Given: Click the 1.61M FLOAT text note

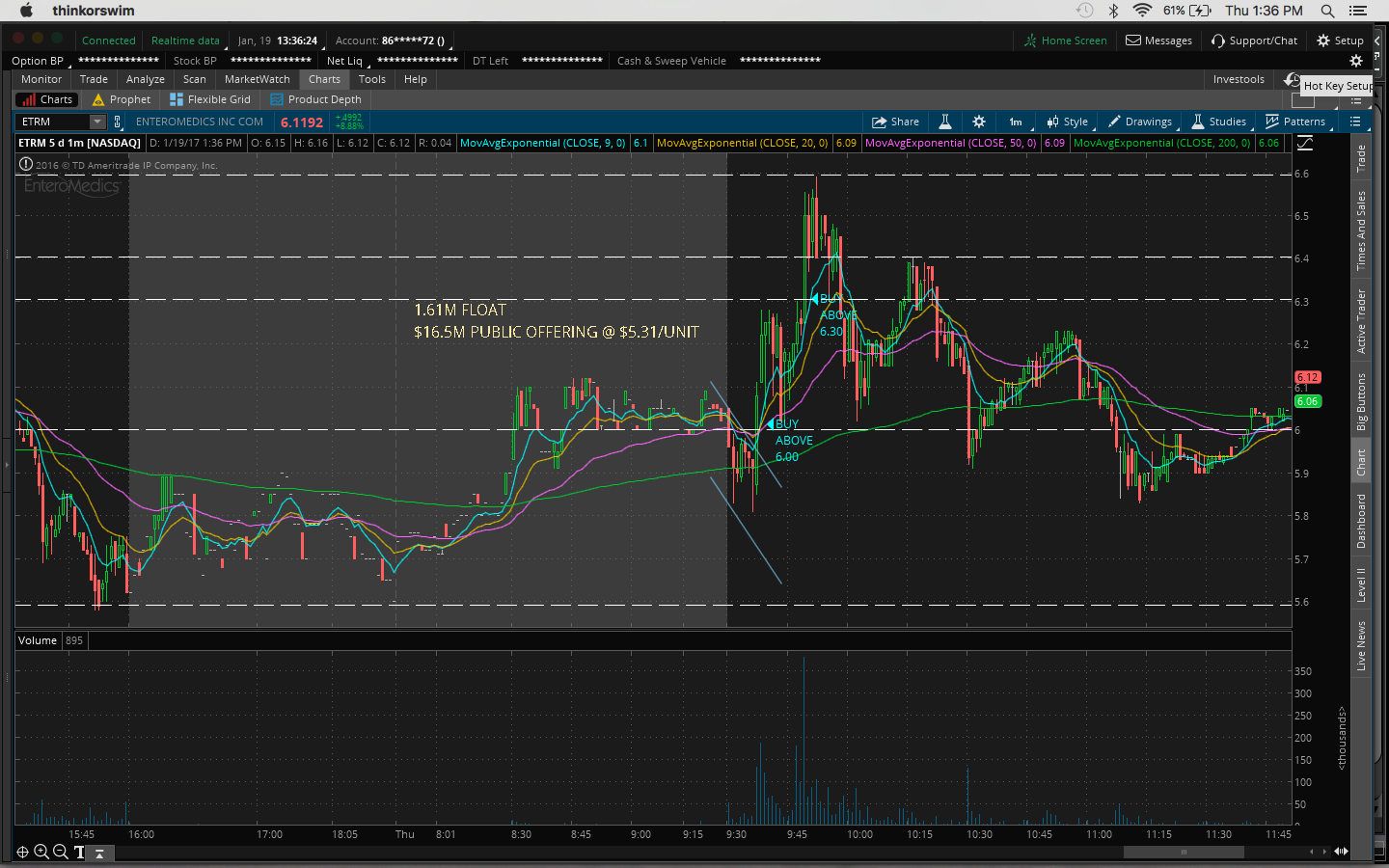Looking at the screenshot, I should pyautogui.click(x=460, y=310).
